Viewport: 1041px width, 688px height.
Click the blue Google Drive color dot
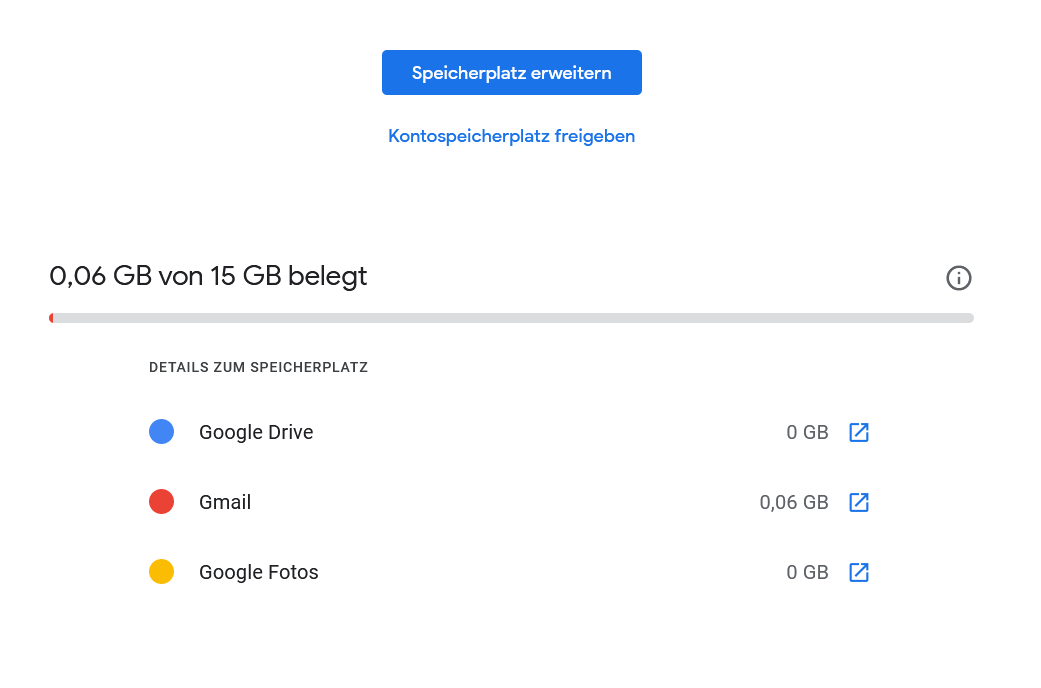[x=161, y=432]
